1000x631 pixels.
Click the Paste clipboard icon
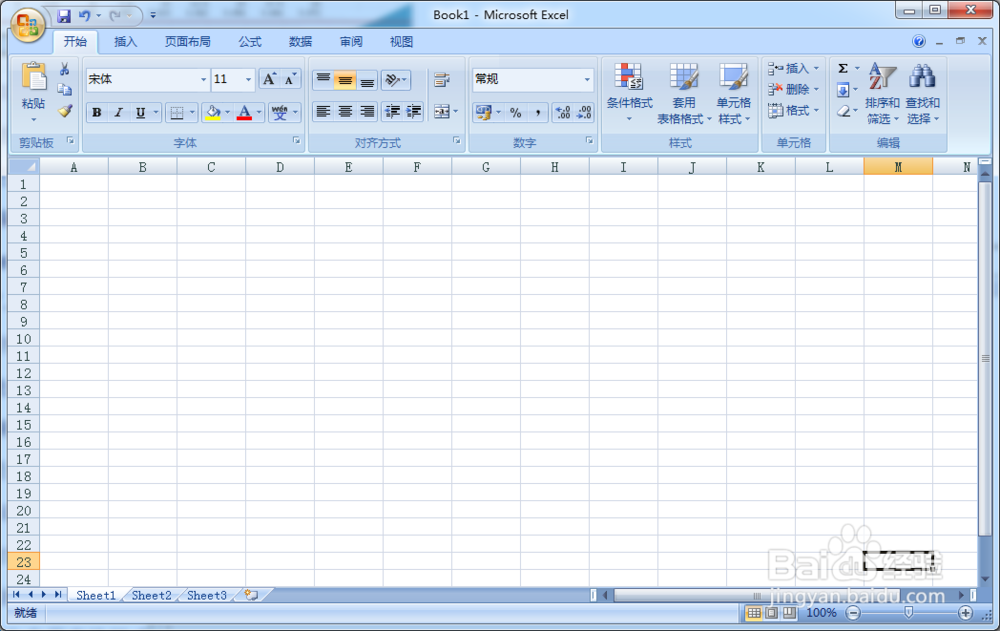[33, 78]
